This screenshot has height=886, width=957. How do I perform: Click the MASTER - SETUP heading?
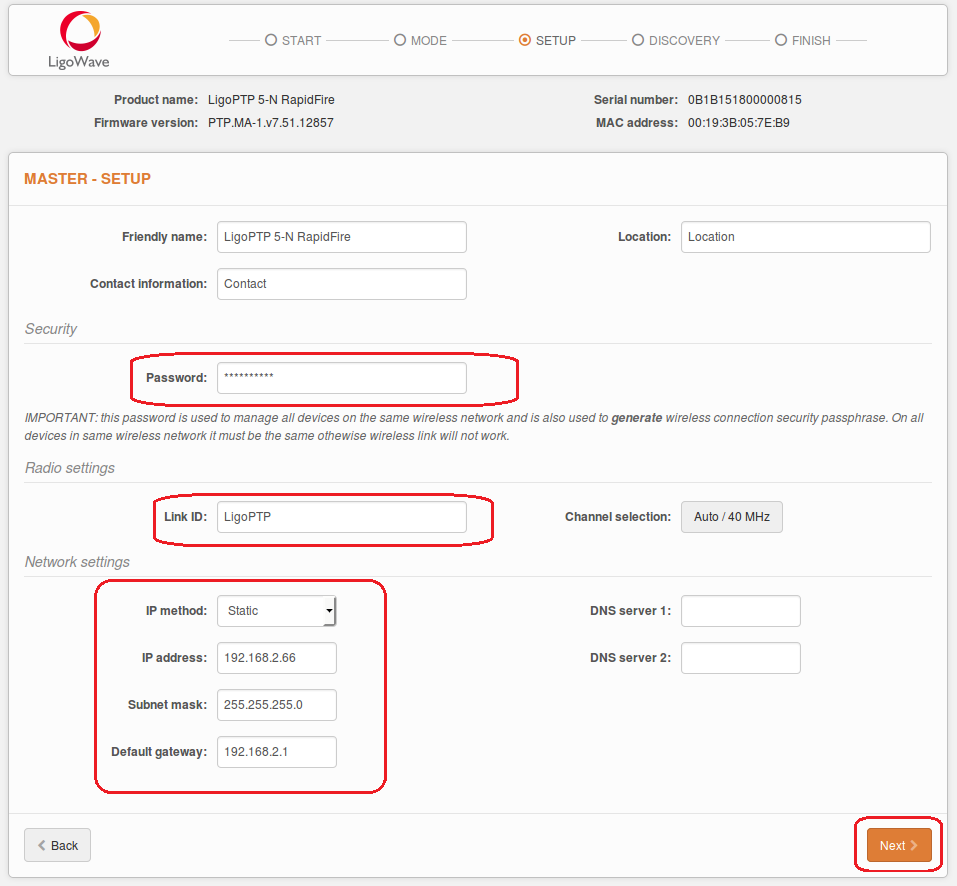coord(87,179)
